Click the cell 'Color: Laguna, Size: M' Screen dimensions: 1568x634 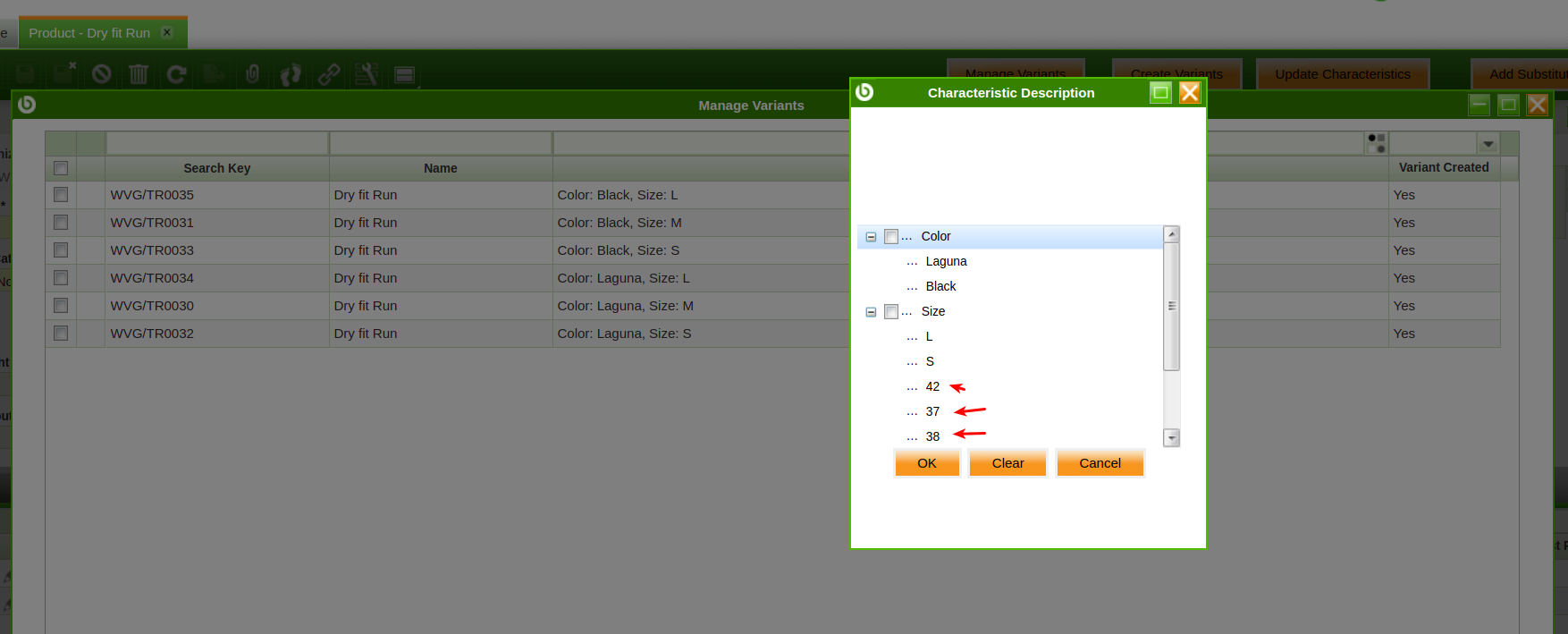point(626,306)
